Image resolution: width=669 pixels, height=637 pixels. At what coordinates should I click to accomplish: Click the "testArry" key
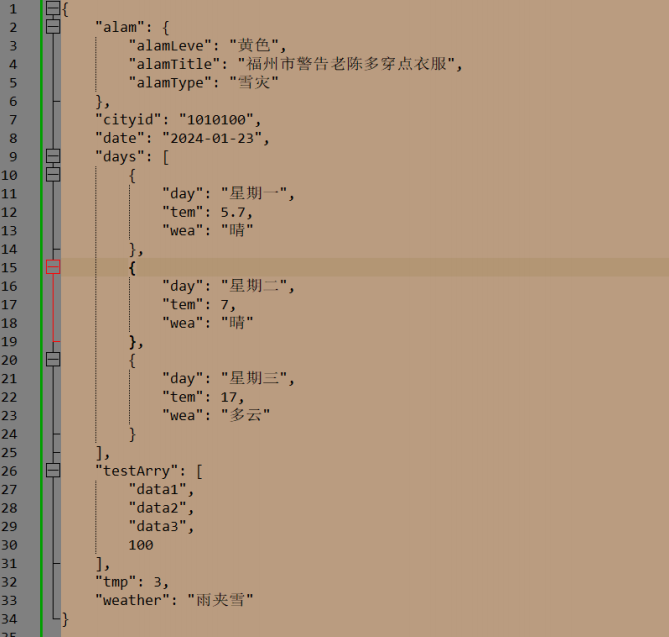pyautogui.click(x=137, y=471)
